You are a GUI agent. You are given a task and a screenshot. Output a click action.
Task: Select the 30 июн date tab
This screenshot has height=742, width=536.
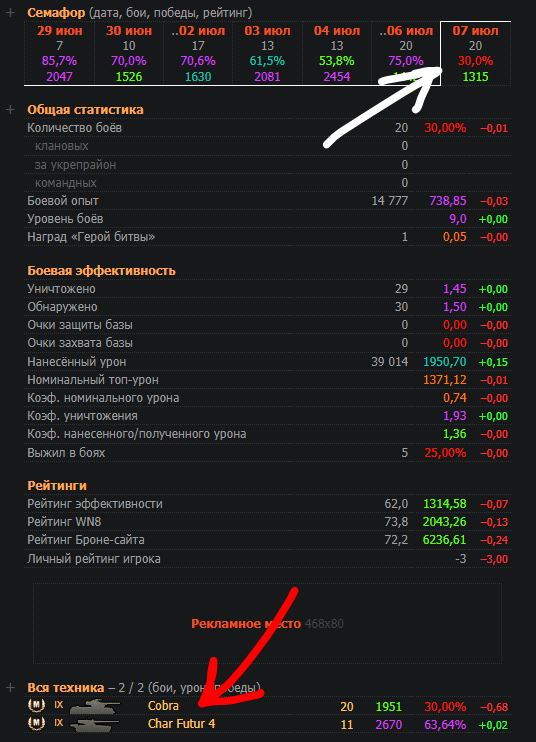click(x=129, y=53)
